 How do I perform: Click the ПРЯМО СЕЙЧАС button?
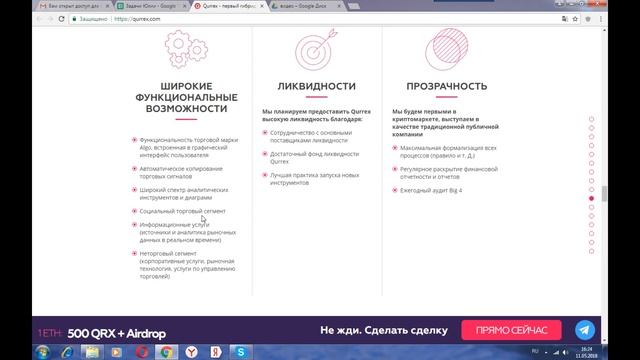[511, 330]
